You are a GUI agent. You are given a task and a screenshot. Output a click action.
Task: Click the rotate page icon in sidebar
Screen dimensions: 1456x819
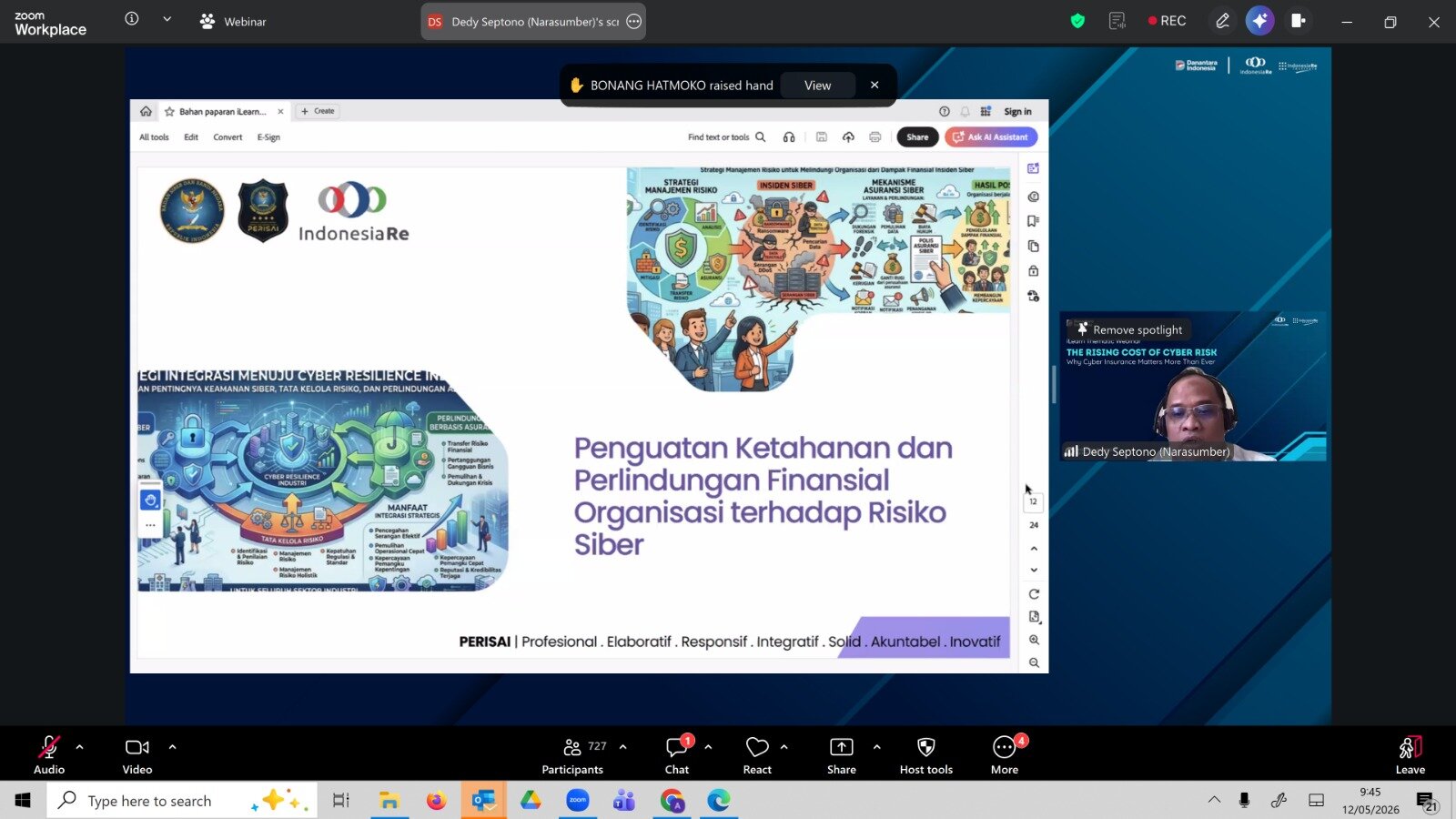(1034, 594)
